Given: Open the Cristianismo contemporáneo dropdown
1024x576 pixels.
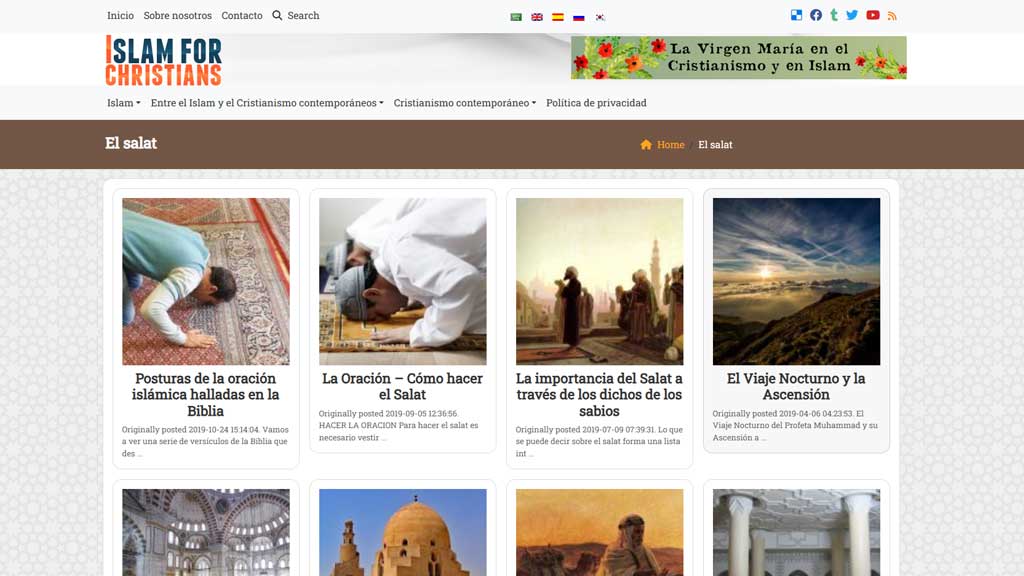Looking at the screenshot, I should tap(465, 102).
